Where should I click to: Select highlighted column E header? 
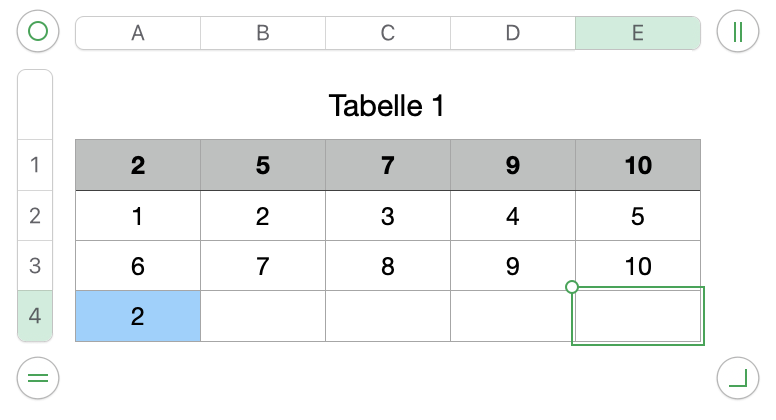pos(638,33)
